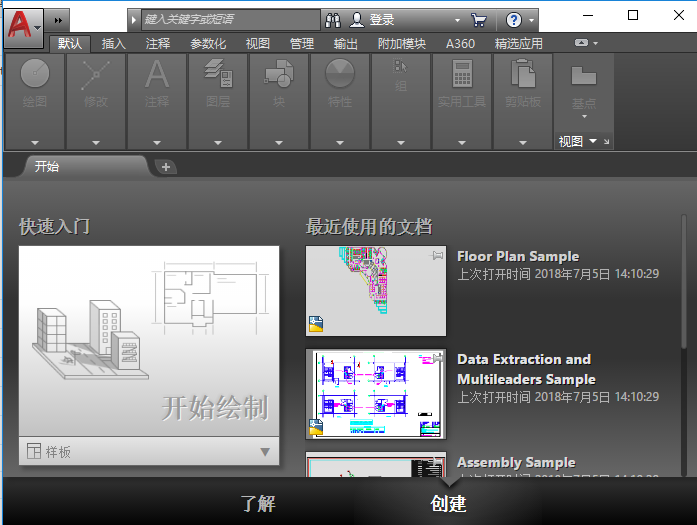The height and width of the screenshot is (525, 697).
Task: Open Autodesk App Store cart icon
Action: click(478, 20)
